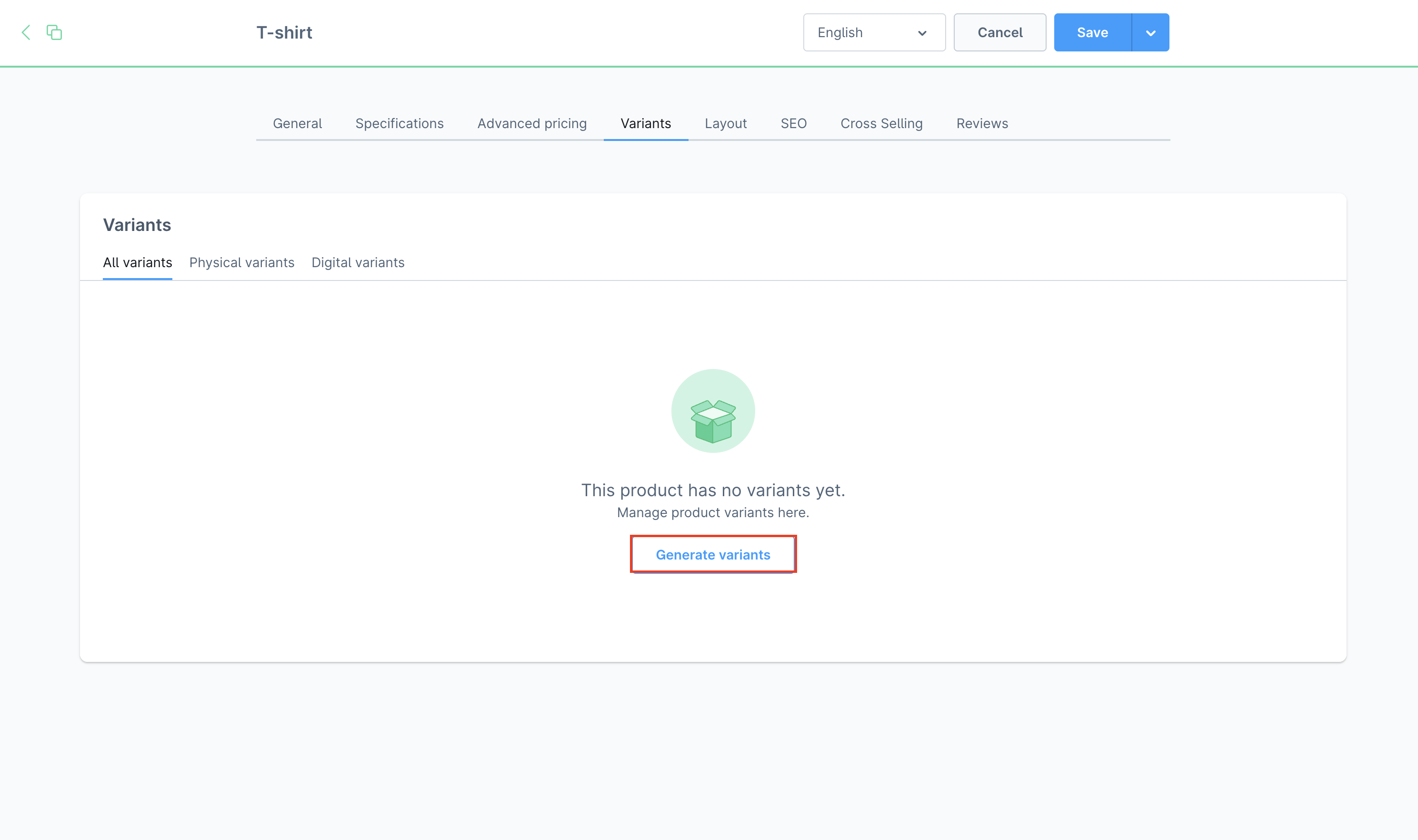1418x840 pixels.
Task: Go to Advanced pricing tab
Action: [x=531, y=123]
